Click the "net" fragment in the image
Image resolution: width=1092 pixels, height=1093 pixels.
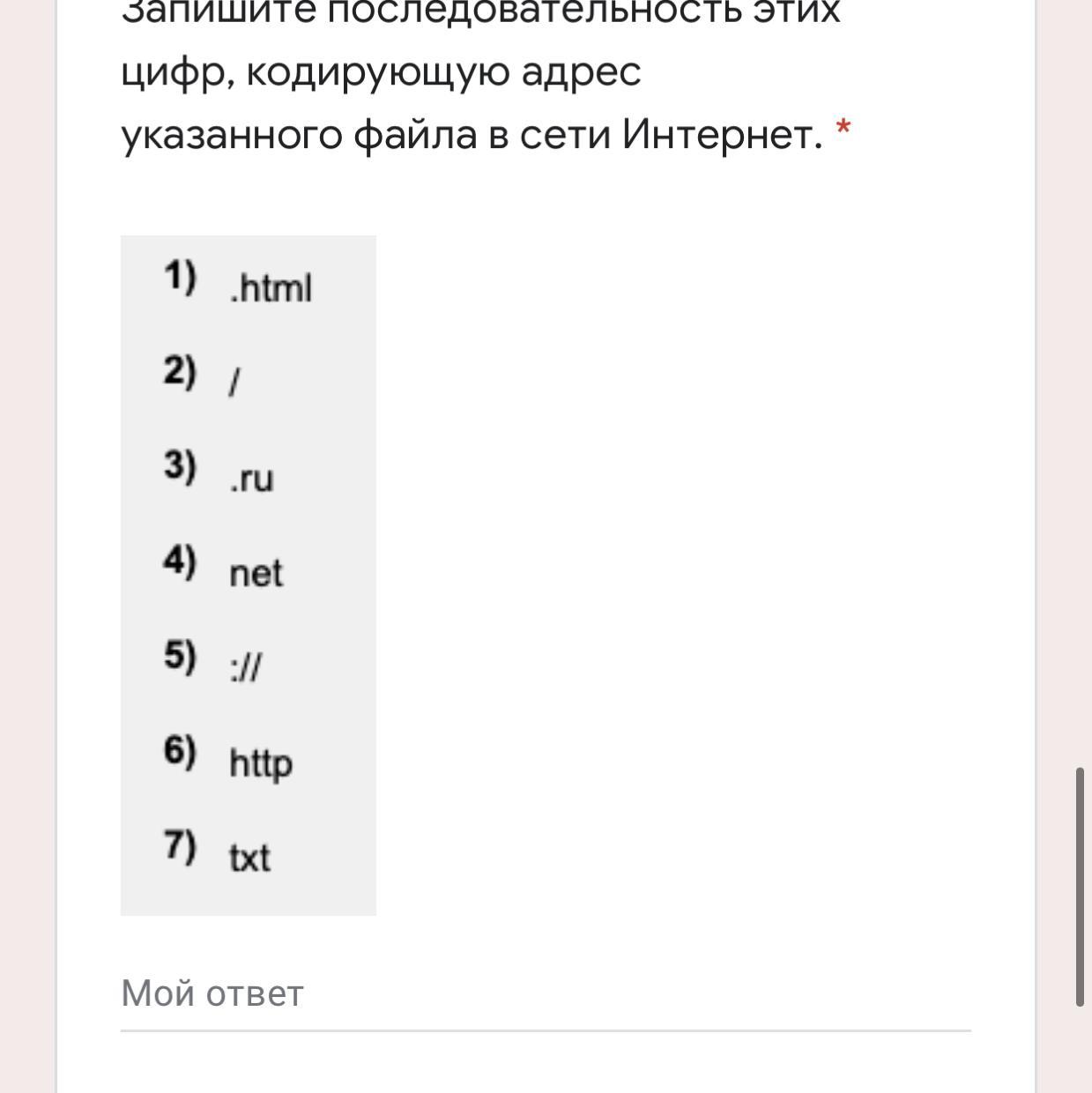256,574
